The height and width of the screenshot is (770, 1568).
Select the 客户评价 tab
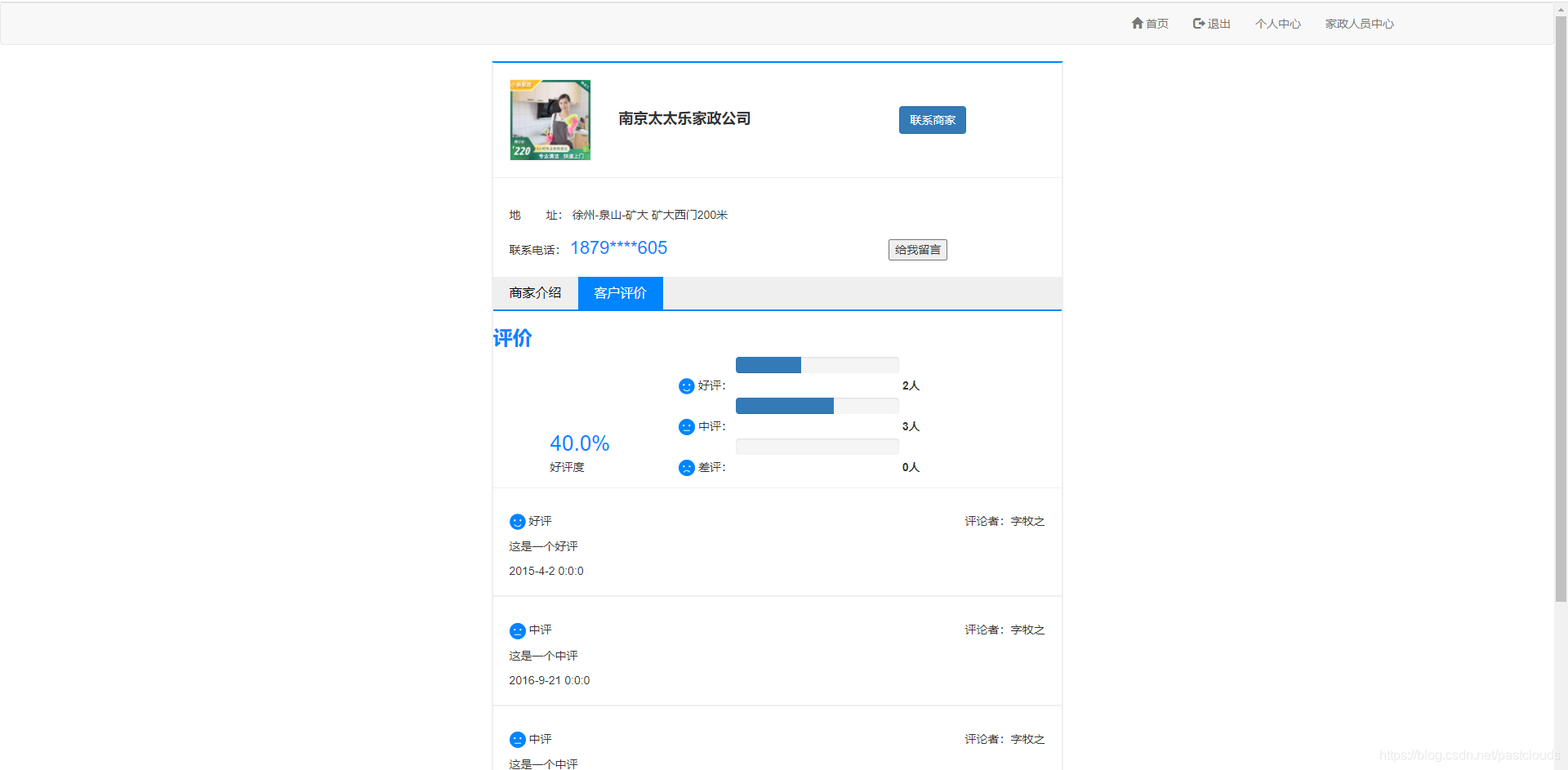click(x=620, y=293)
